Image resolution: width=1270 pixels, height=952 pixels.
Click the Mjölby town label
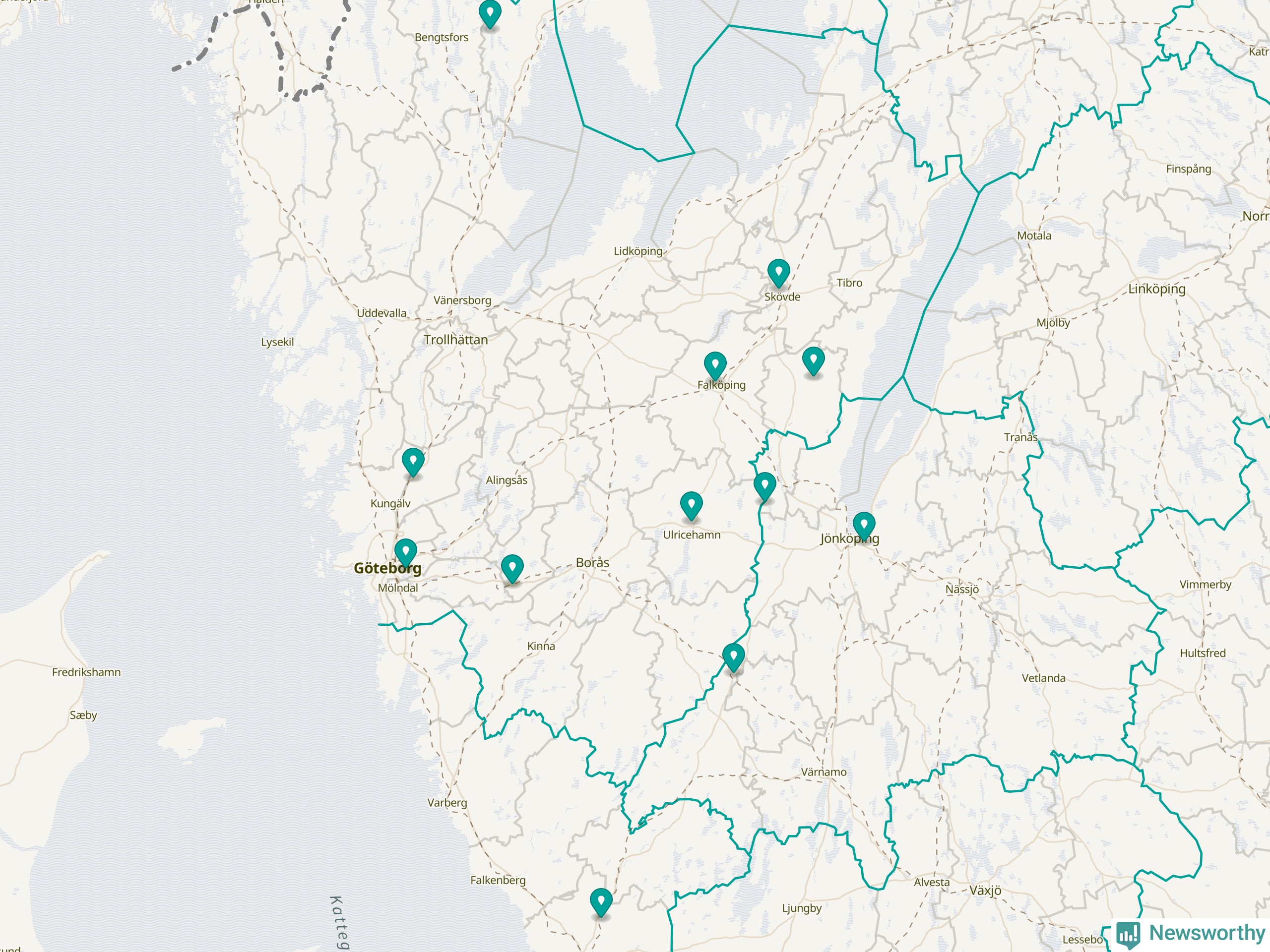tap(1054, 323)
